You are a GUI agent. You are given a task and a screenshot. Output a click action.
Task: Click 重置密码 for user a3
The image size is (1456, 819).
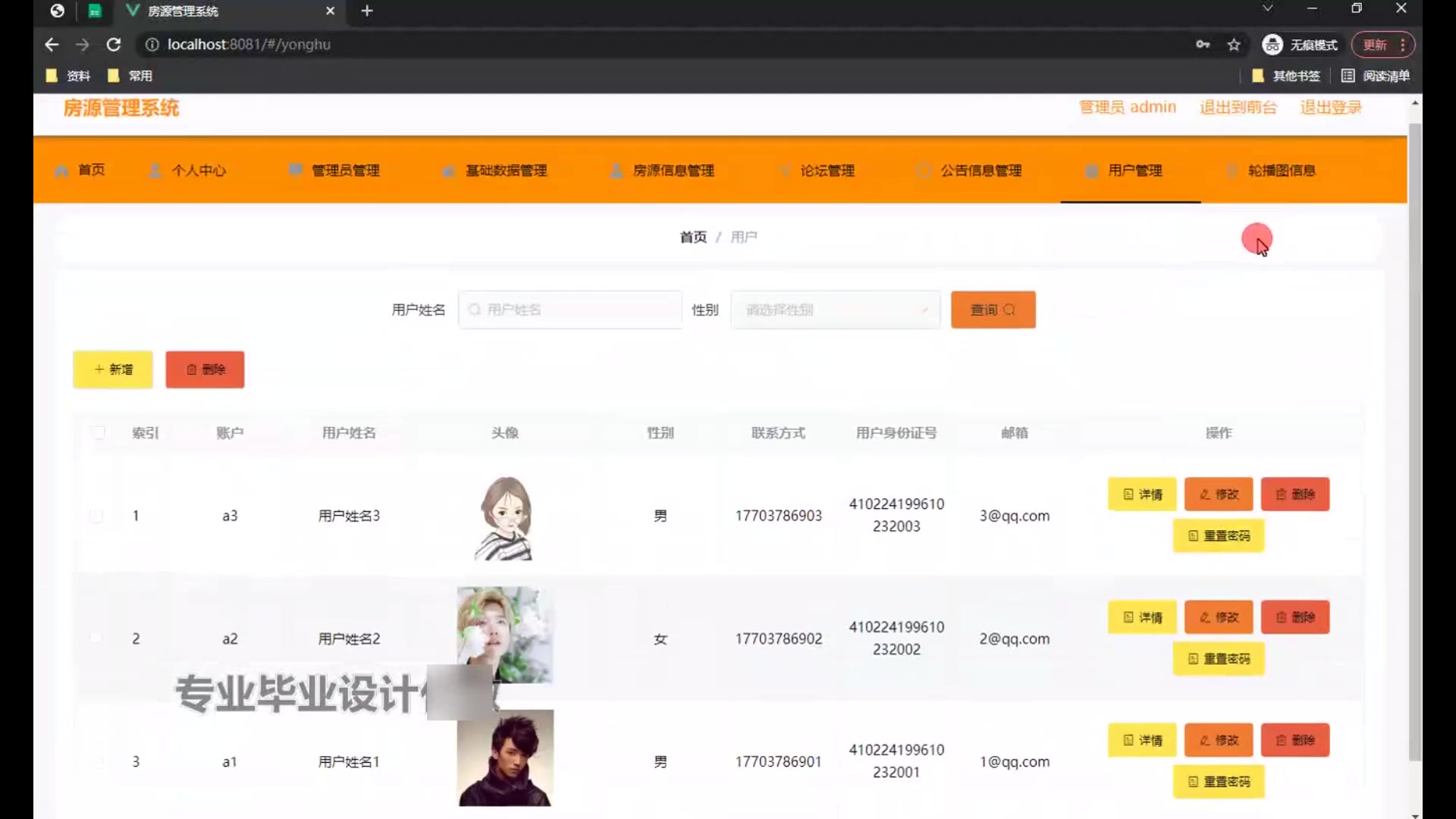1219,535
